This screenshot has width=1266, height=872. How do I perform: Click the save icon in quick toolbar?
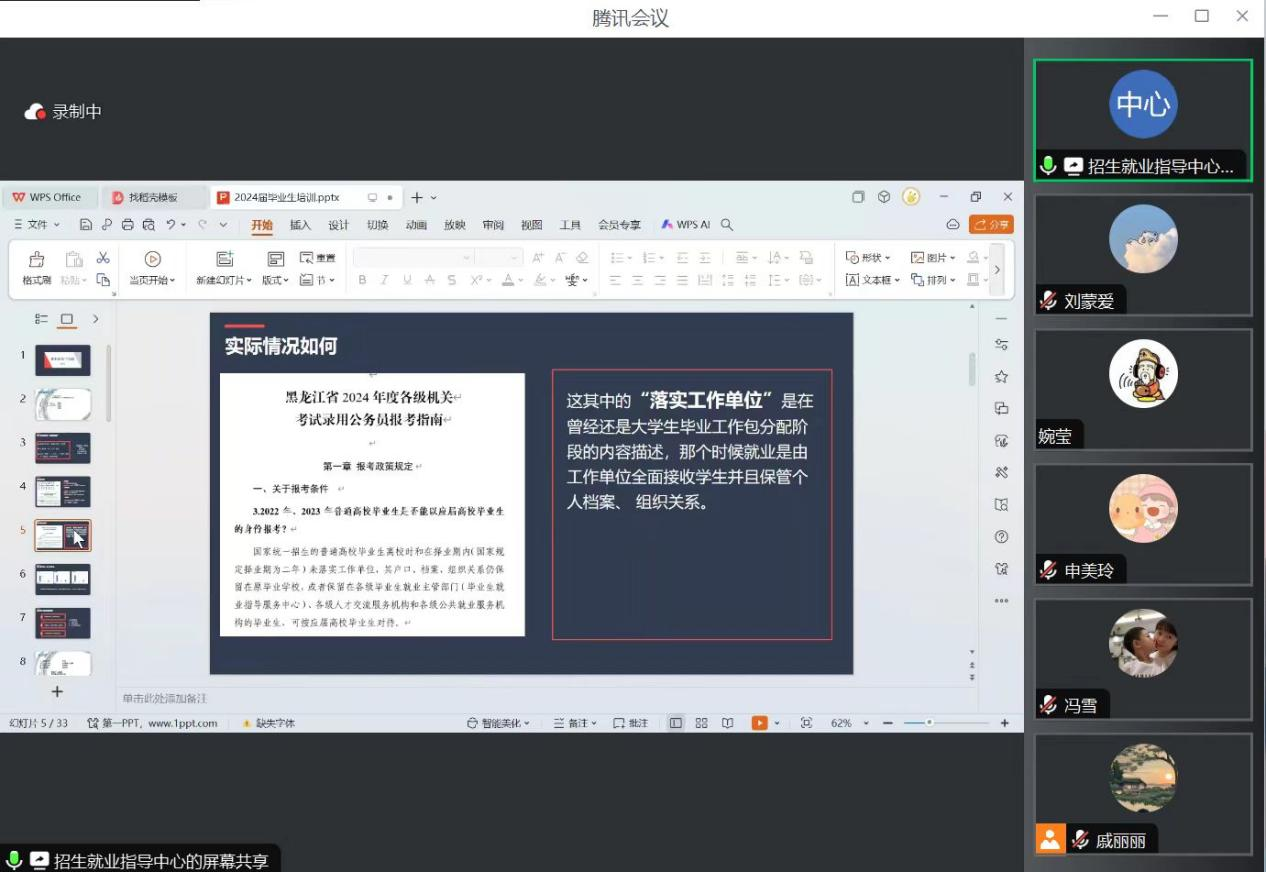[86, 225]
